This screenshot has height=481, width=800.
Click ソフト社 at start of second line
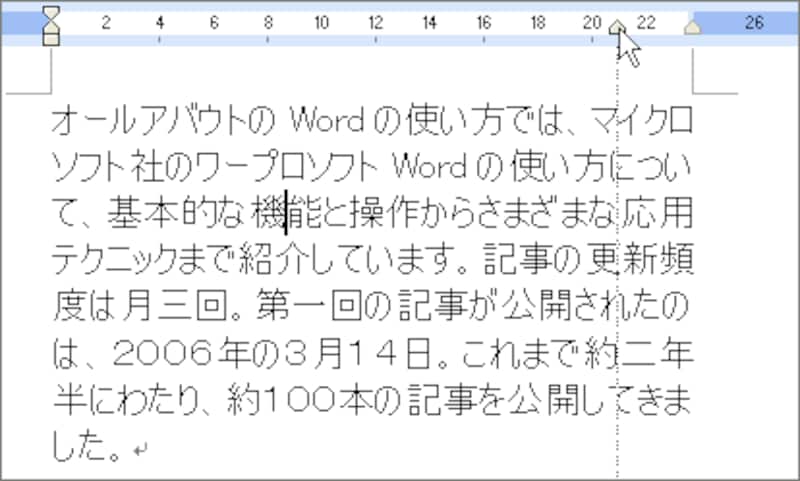point(108,166)
